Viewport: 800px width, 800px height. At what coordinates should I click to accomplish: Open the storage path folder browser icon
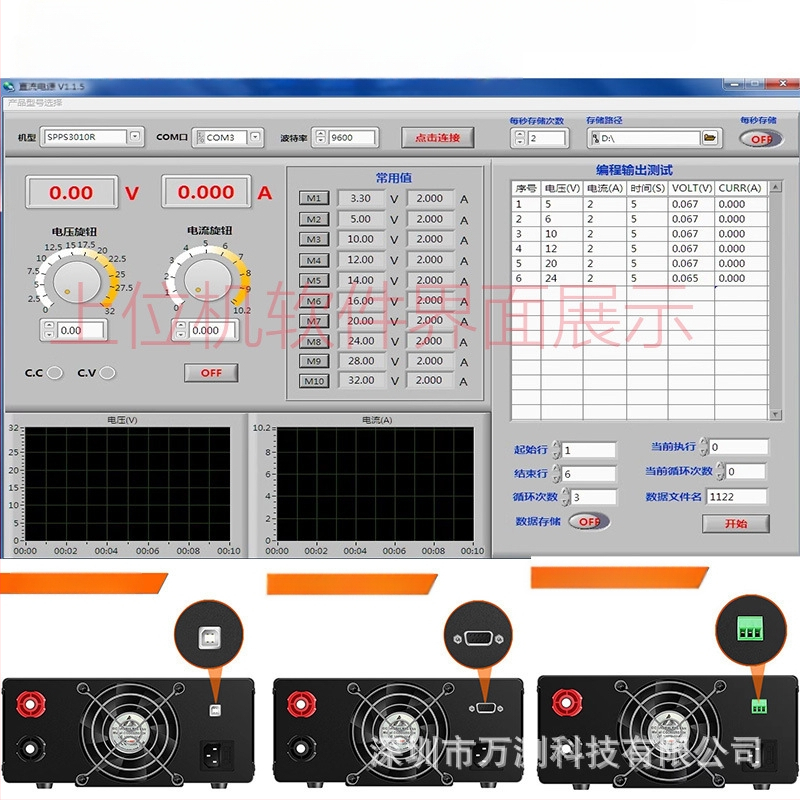pos(710,138)
